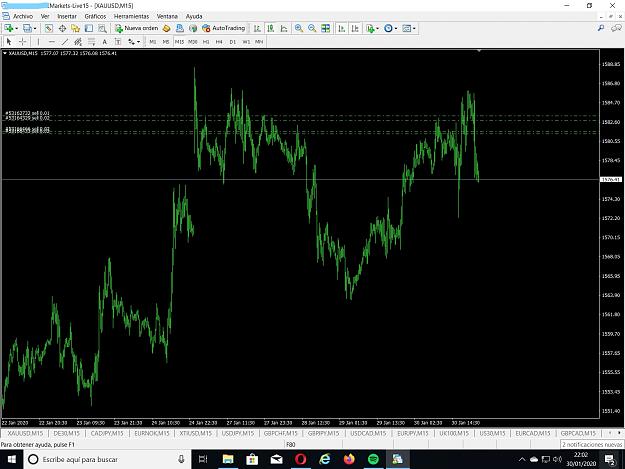This screenshot has height=469, width=625.
Task: Tile chart windows with grid icon
Action: pos(326,28)
